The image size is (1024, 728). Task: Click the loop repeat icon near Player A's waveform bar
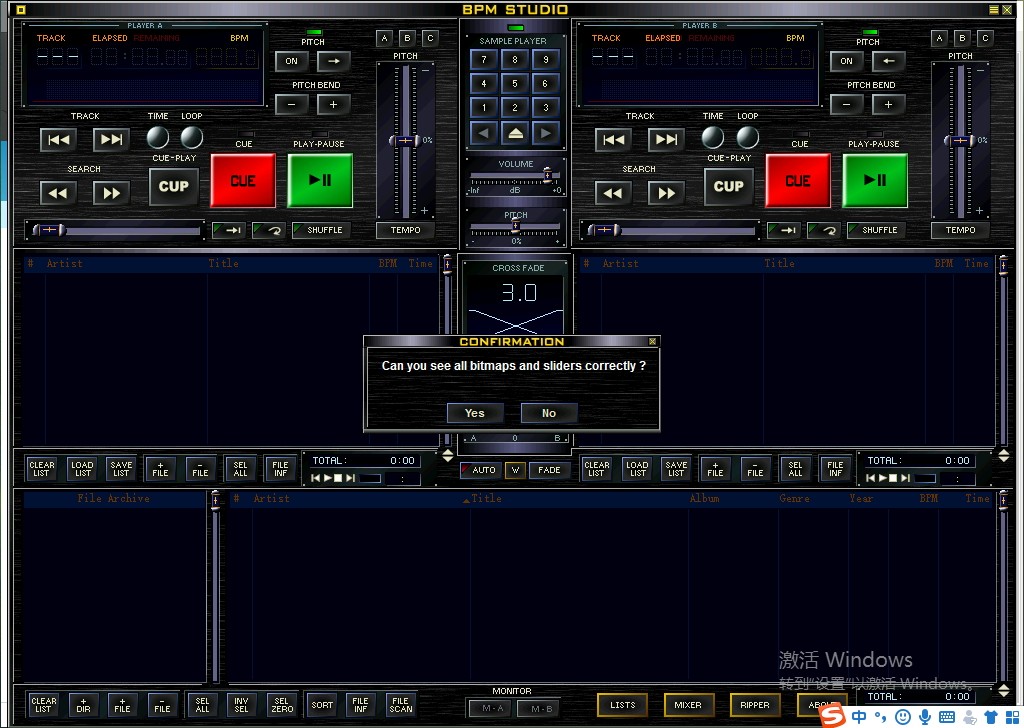pos(268,230)
